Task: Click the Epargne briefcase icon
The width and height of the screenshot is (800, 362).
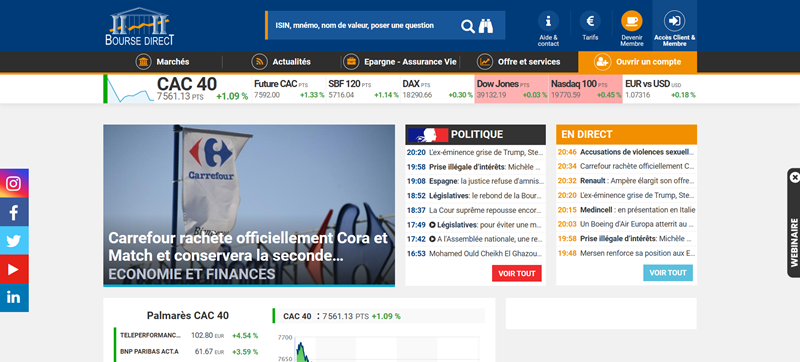Action: coord(352,62)
